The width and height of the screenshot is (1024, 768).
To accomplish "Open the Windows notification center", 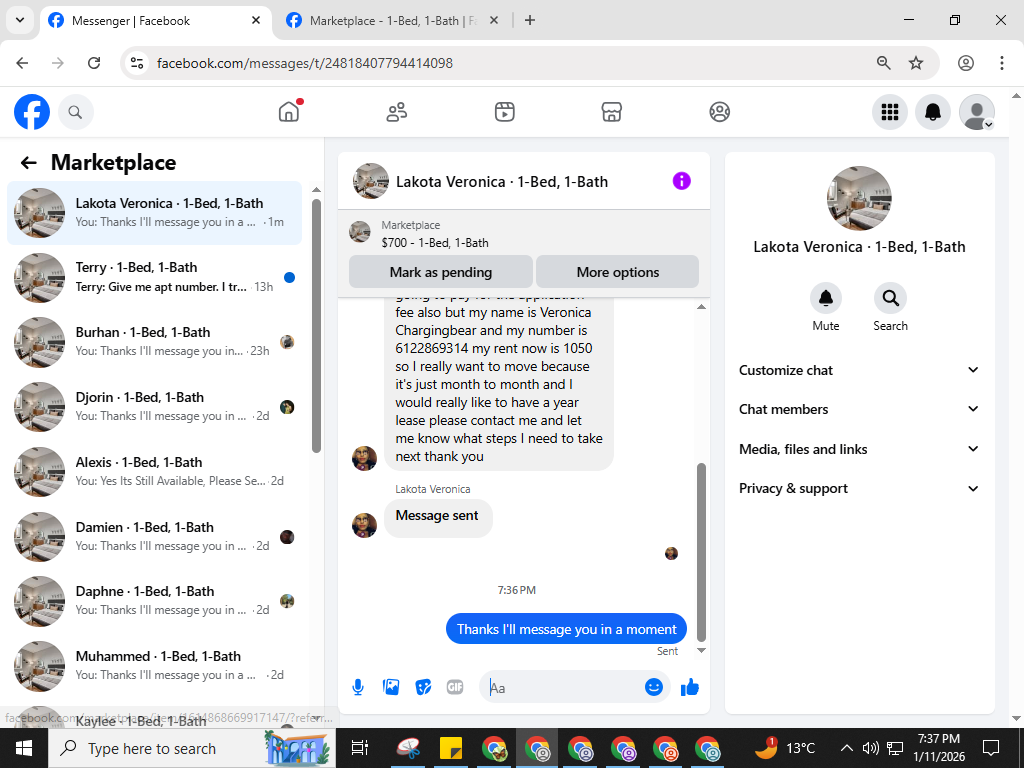I will pyautogui.click(x=991, y=748).
